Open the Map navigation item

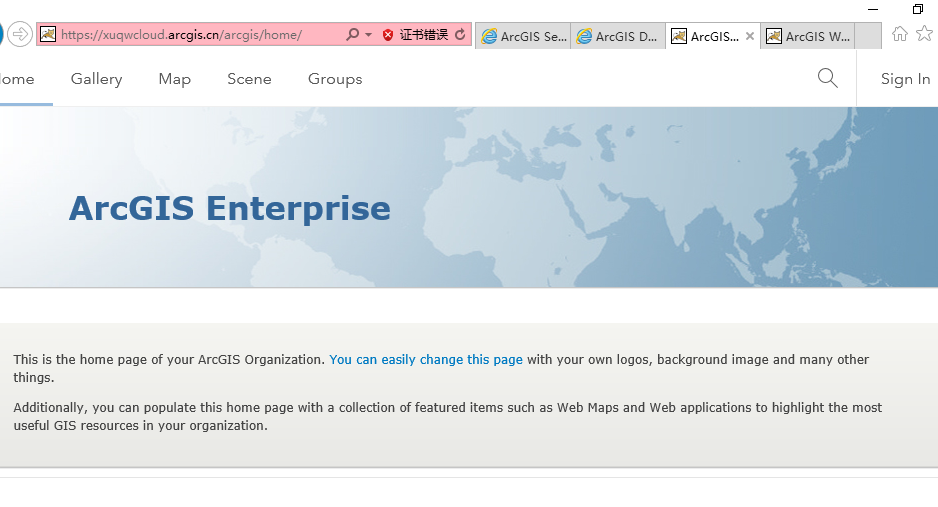175,79
